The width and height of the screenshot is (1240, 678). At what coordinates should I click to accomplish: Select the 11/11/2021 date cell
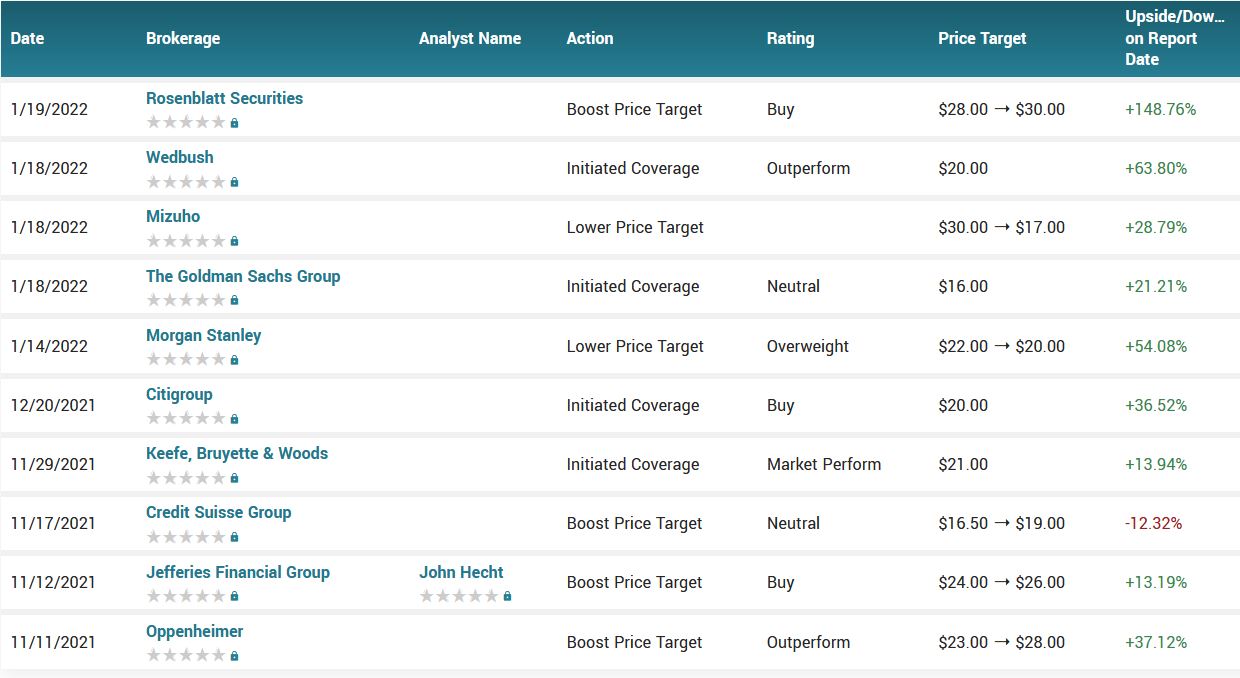tap(53, 642)
